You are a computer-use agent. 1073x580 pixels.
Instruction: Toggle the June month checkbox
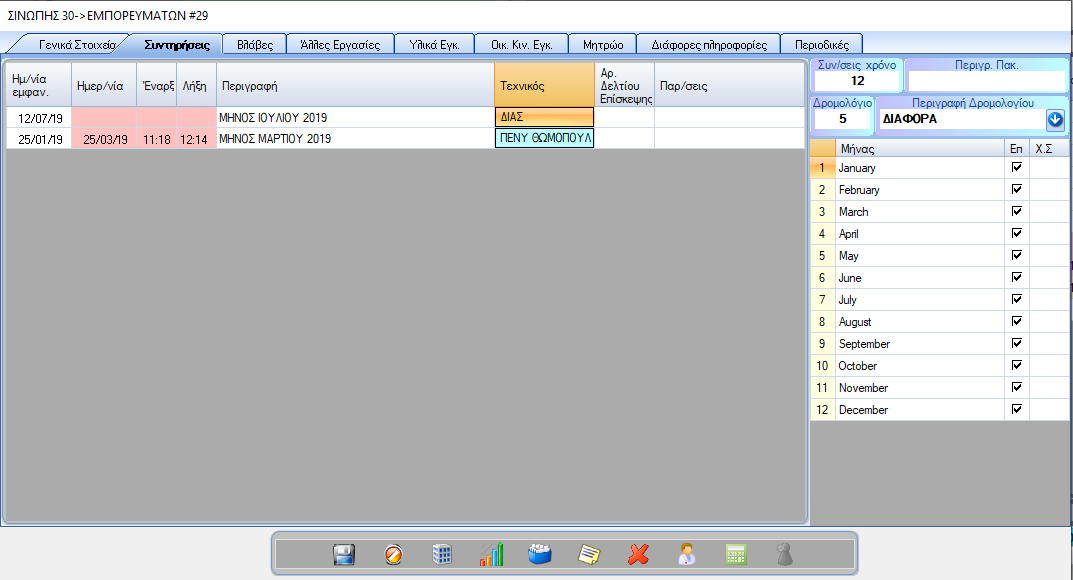(1017, 277)
